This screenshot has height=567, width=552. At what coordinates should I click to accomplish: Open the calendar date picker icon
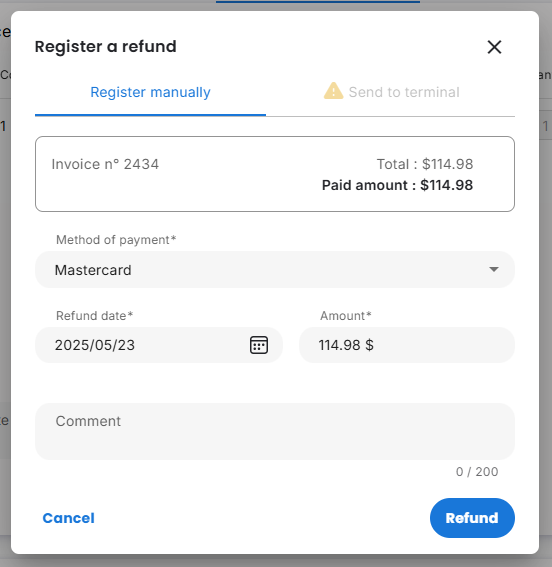tap(259, 345)
